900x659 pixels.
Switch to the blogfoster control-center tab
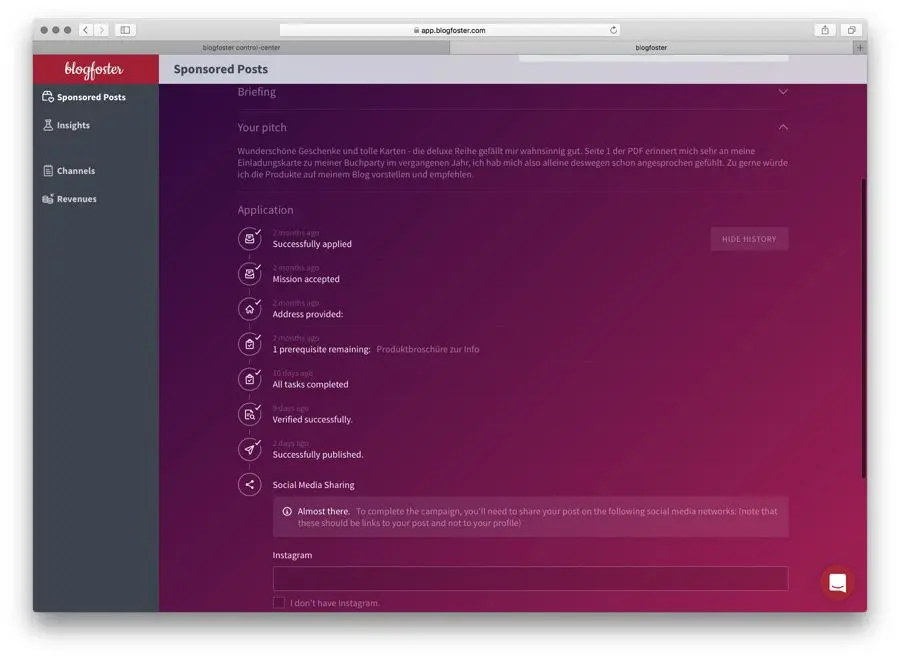(x=240, y=47)
